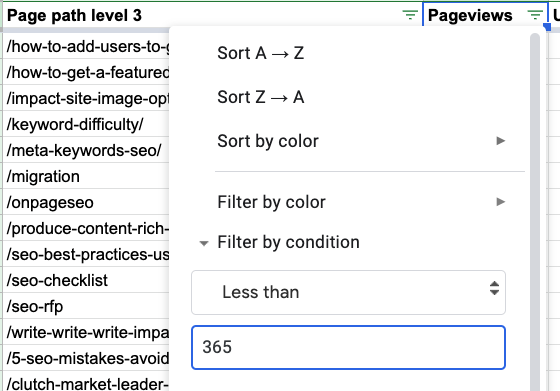
Task: Expand the Sort by color arrow
Action: click(x=501, y=141)
